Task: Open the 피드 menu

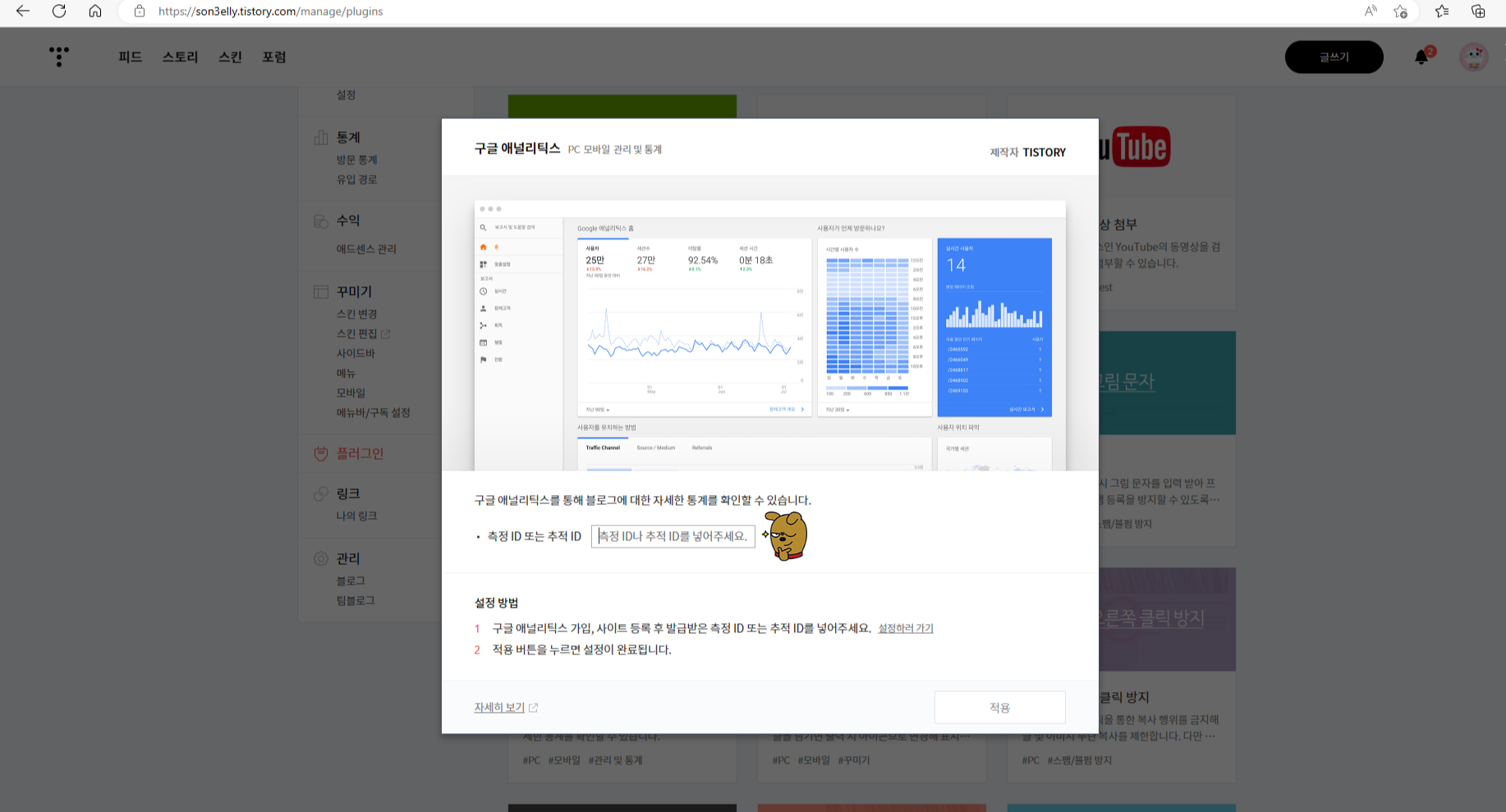Action: [x=131, y=57]
